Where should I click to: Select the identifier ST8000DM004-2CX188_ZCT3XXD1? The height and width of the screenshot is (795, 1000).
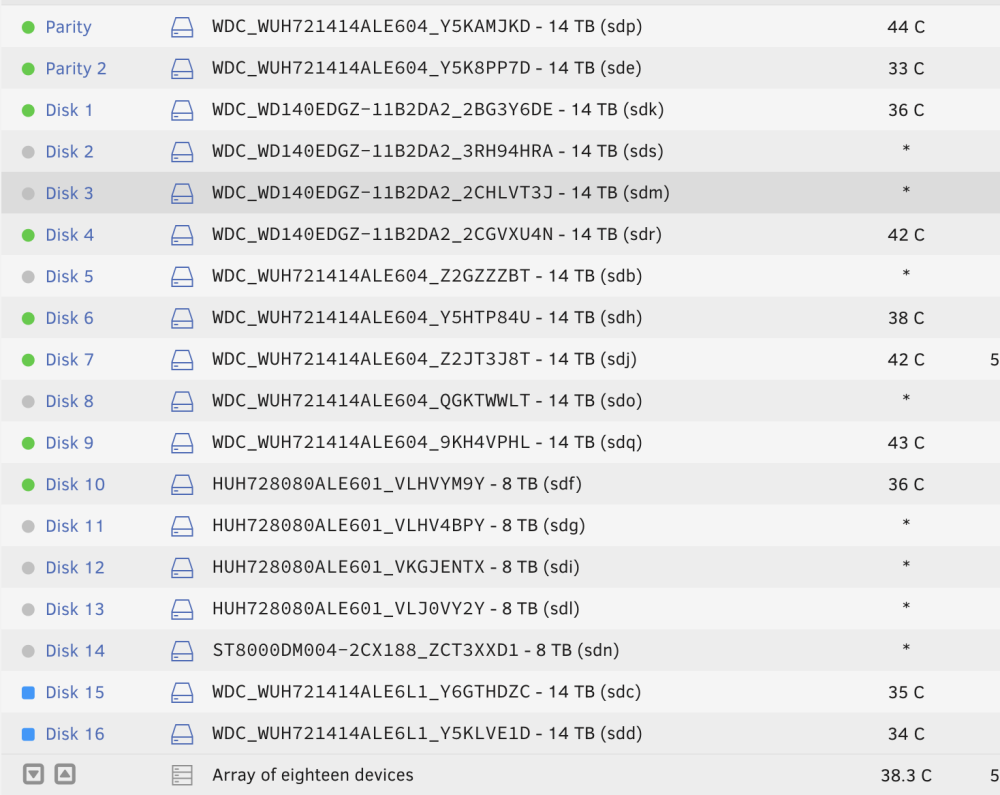pyautogui.click(x=365, y=650)
